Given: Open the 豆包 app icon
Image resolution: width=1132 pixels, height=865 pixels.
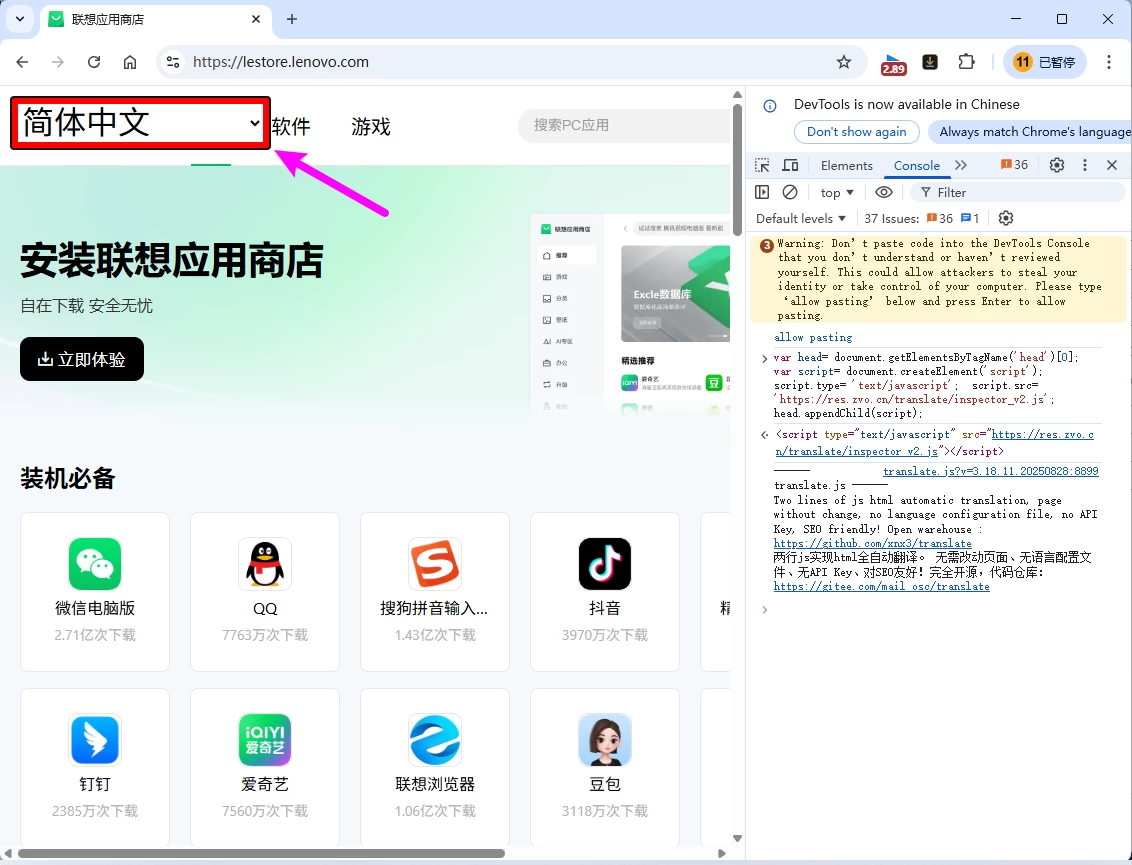Looking at the screenshot, I should pyautogui.click(x=605, y=739).
